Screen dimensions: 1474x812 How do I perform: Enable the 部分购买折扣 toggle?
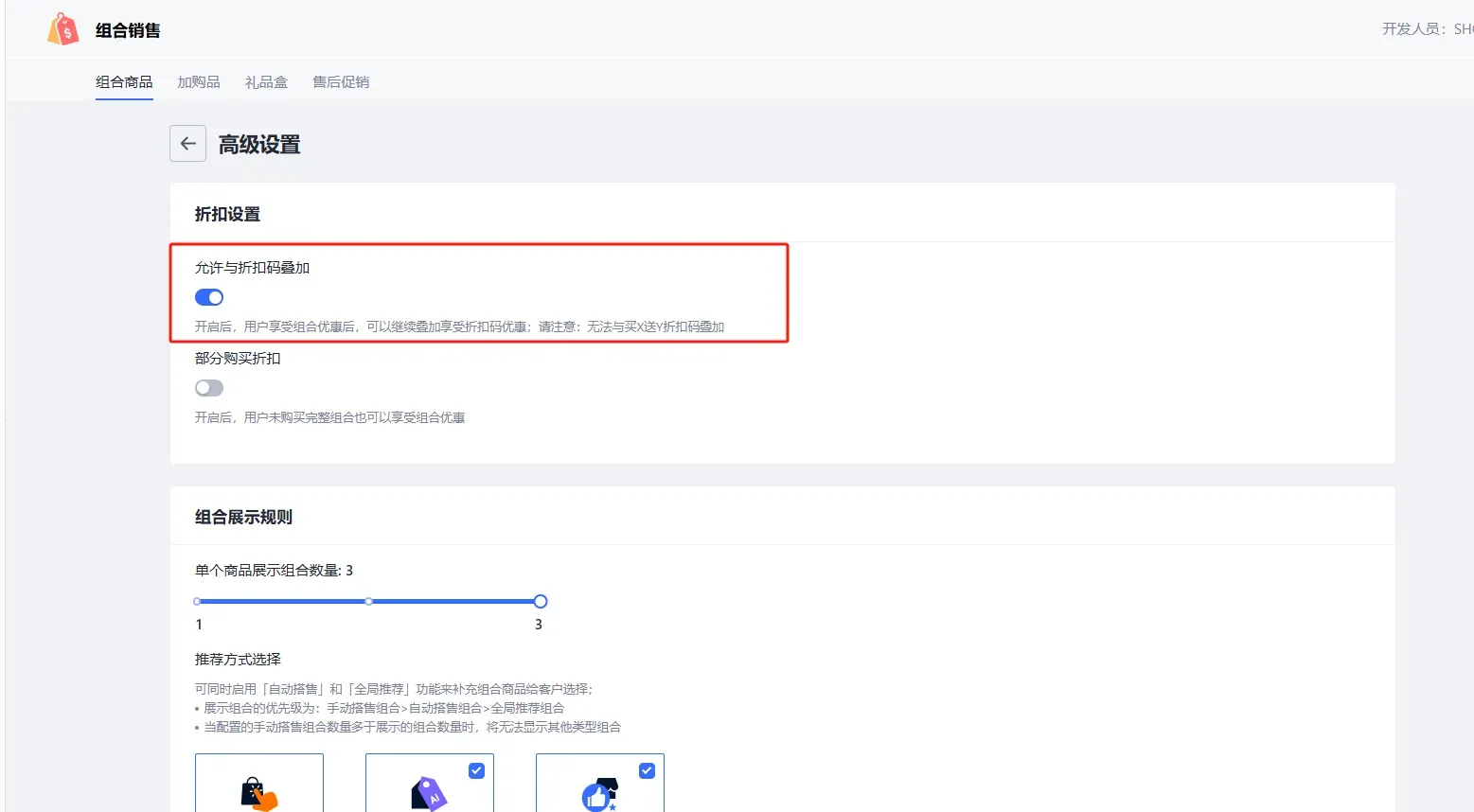(209, 388)
